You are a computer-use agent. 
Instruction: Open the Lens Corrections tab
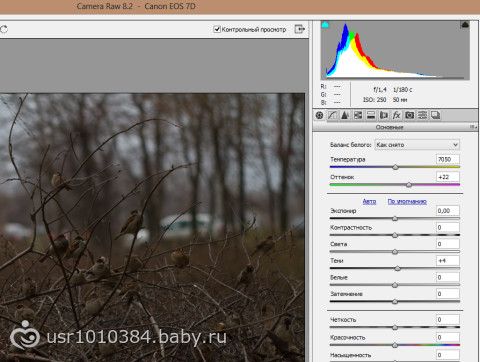pyautogui.click(x=384, y=115)
